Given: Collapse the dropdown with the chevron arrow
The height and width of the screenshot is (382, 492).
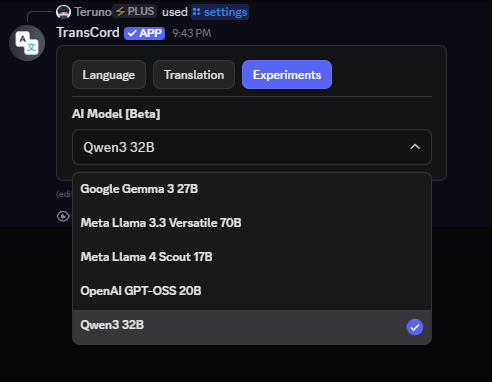Looking at the screenshot, I should 415,147.
